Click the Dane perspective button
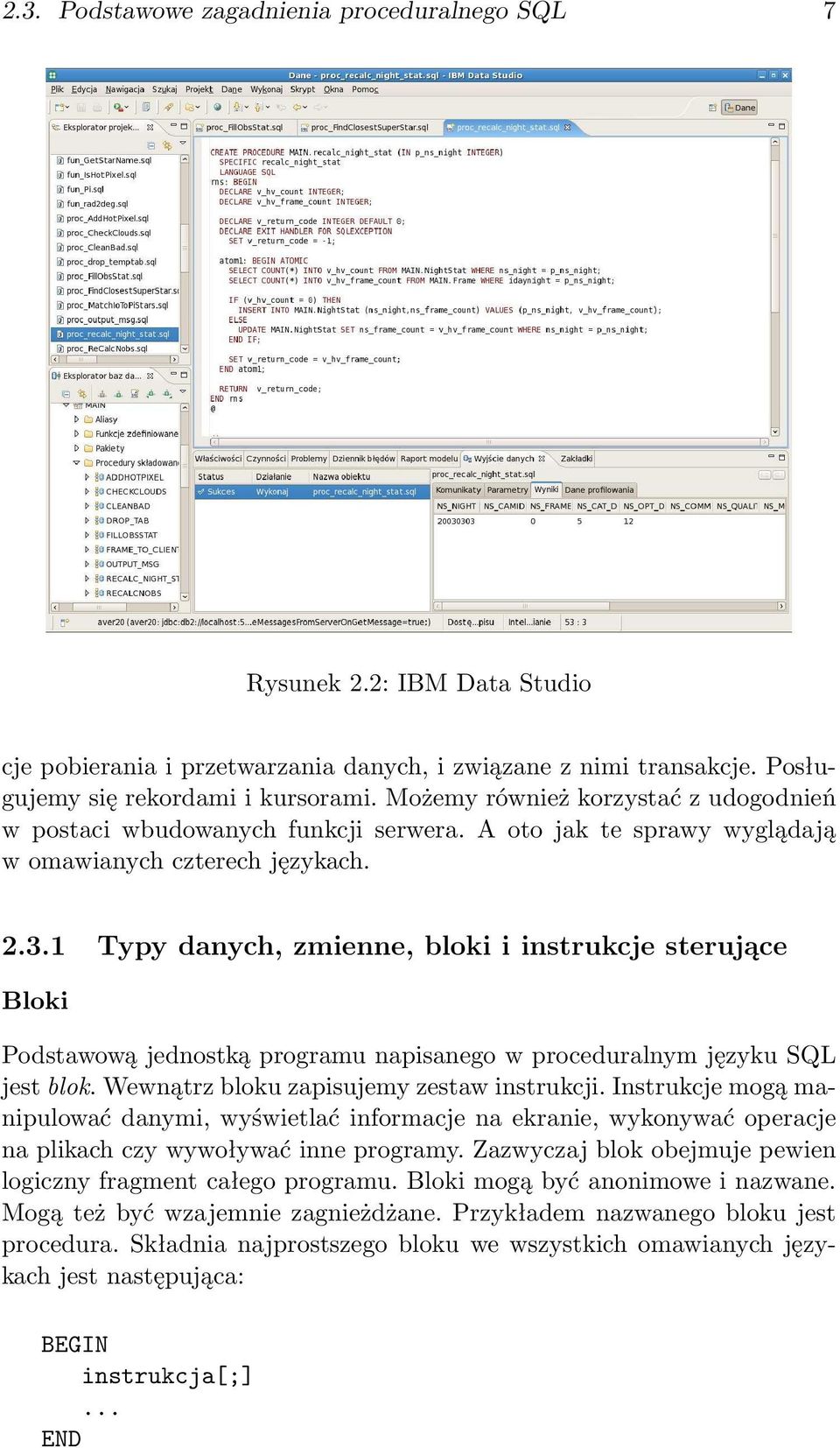 740,108
